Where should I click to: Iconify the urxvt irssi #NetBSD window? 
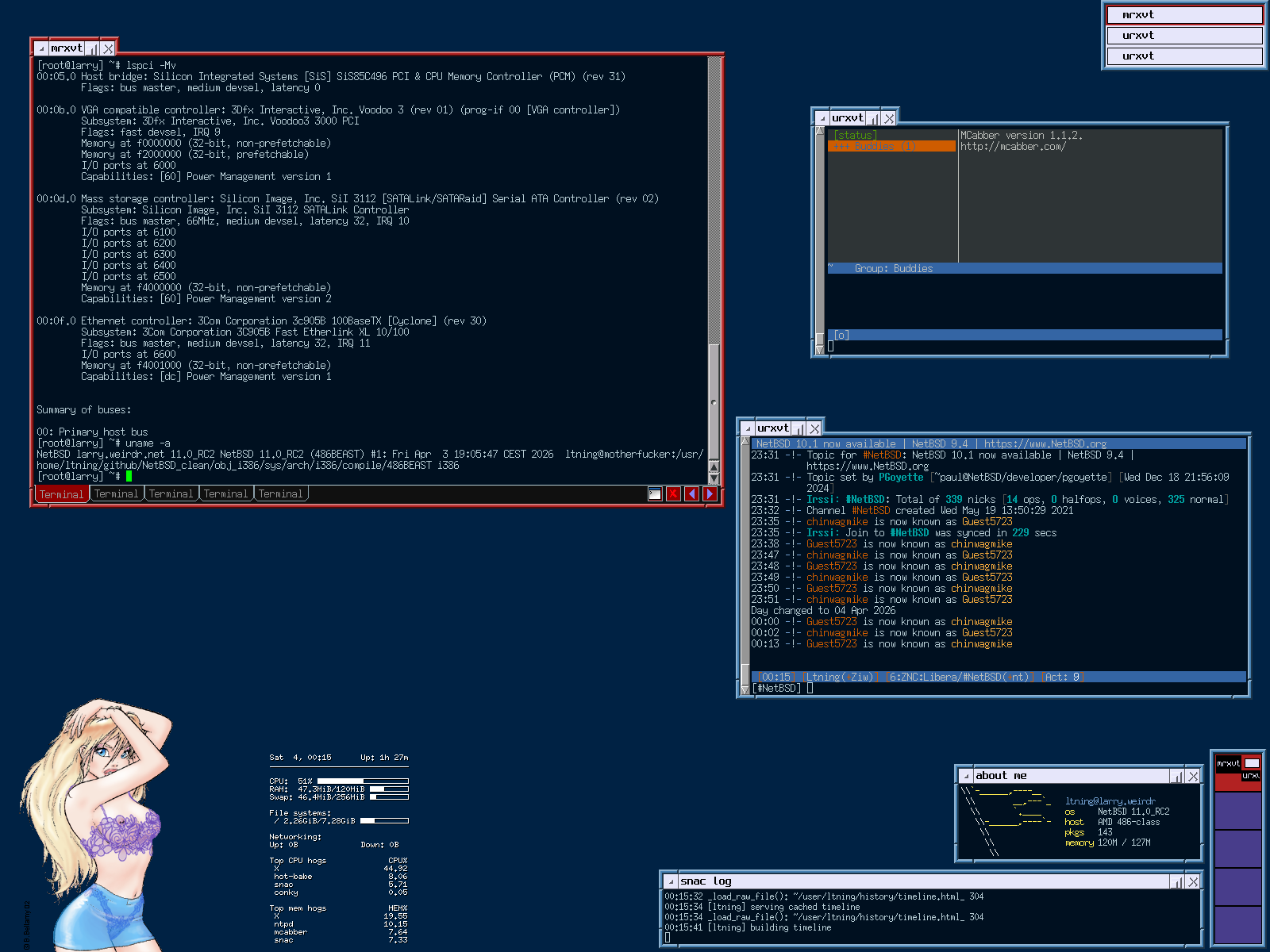[799, 428]
